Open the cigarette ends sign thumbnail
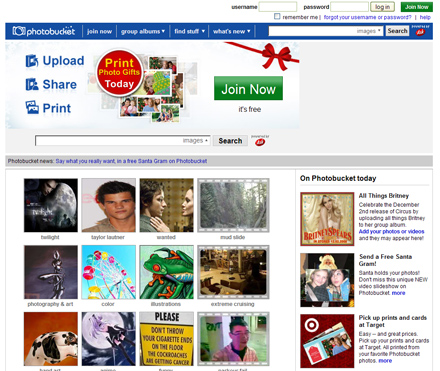The height and width of the screenshot is (371, 440). [x=166, y=339]
